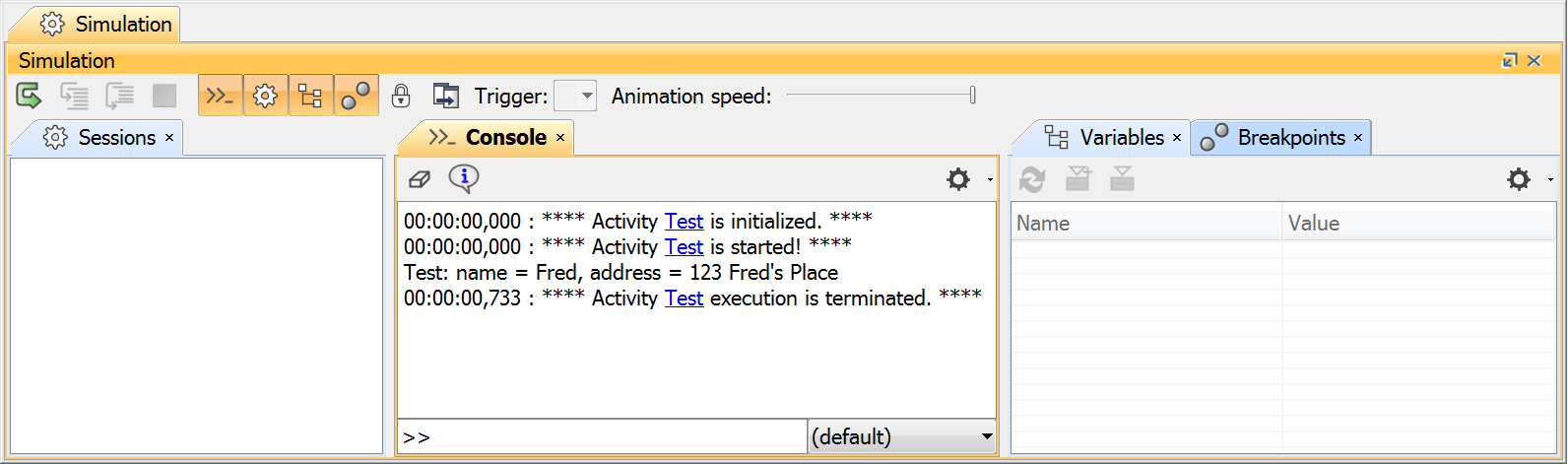Toggle the Variables tree toolbar button
The height and width of the screenshot is (464, 1568).
[310, 96]
